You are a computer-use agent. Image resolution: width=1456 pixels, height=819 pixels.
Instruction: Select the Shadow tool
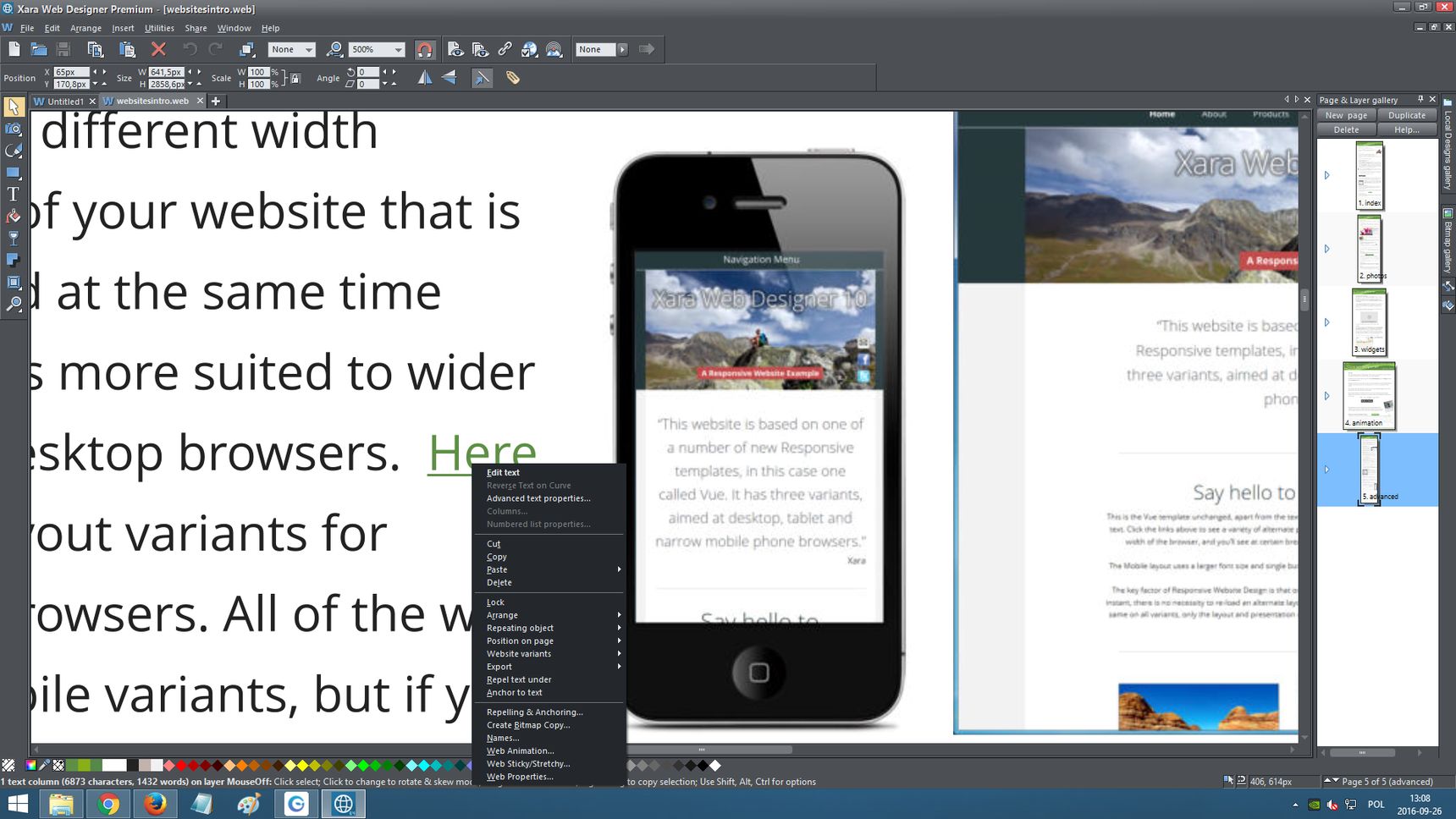[14, 261]
